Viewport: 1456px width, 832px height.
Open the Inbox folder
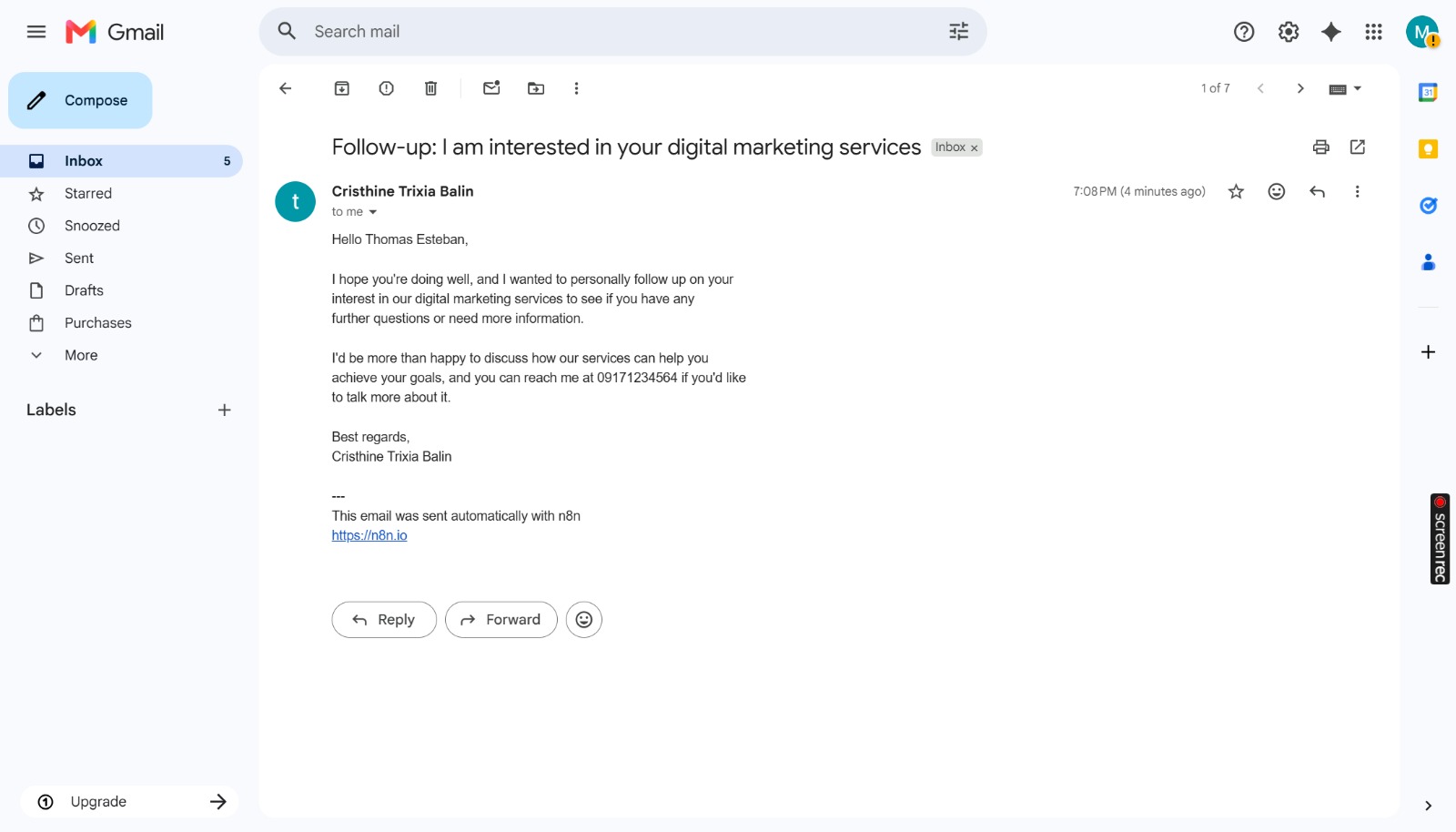[x=121, y=161]
